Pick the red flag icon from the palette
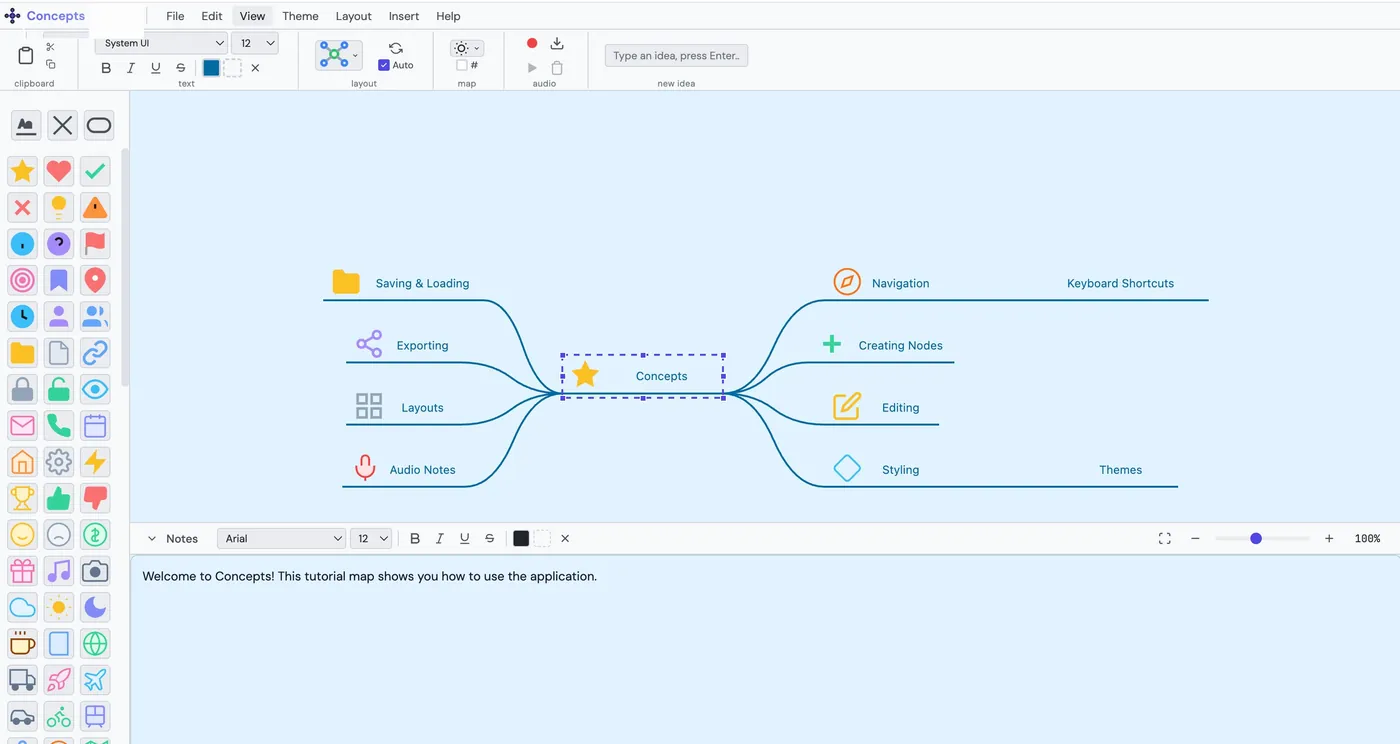The width and height of the screenshot is (1400, 744). point(95,243)
